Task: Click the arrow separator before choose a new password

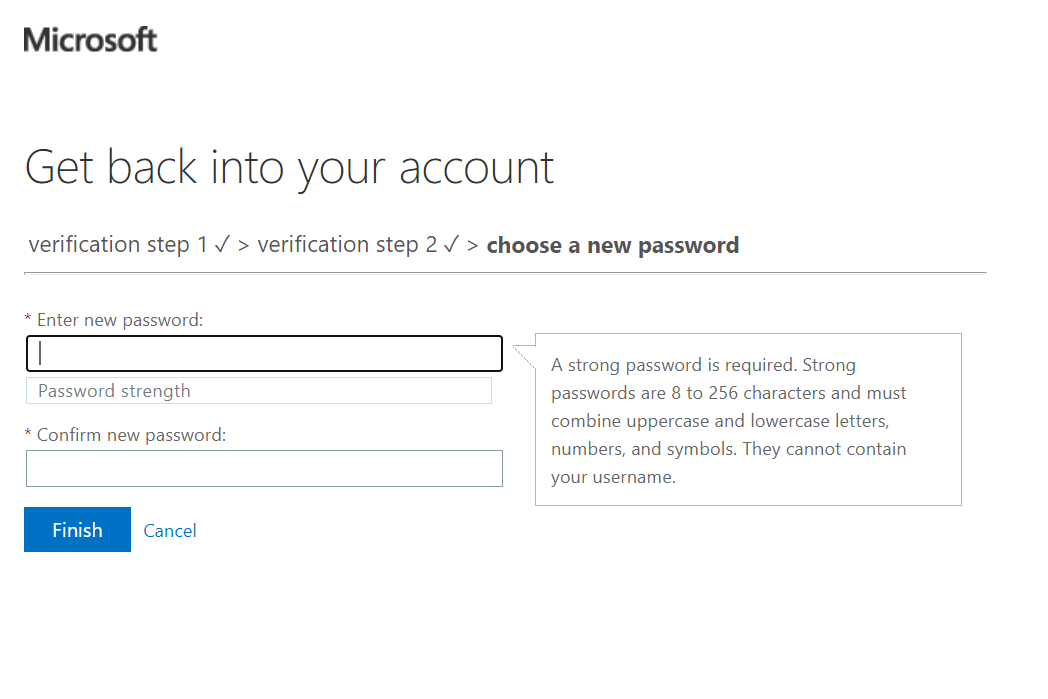Action: coord(472,244)
